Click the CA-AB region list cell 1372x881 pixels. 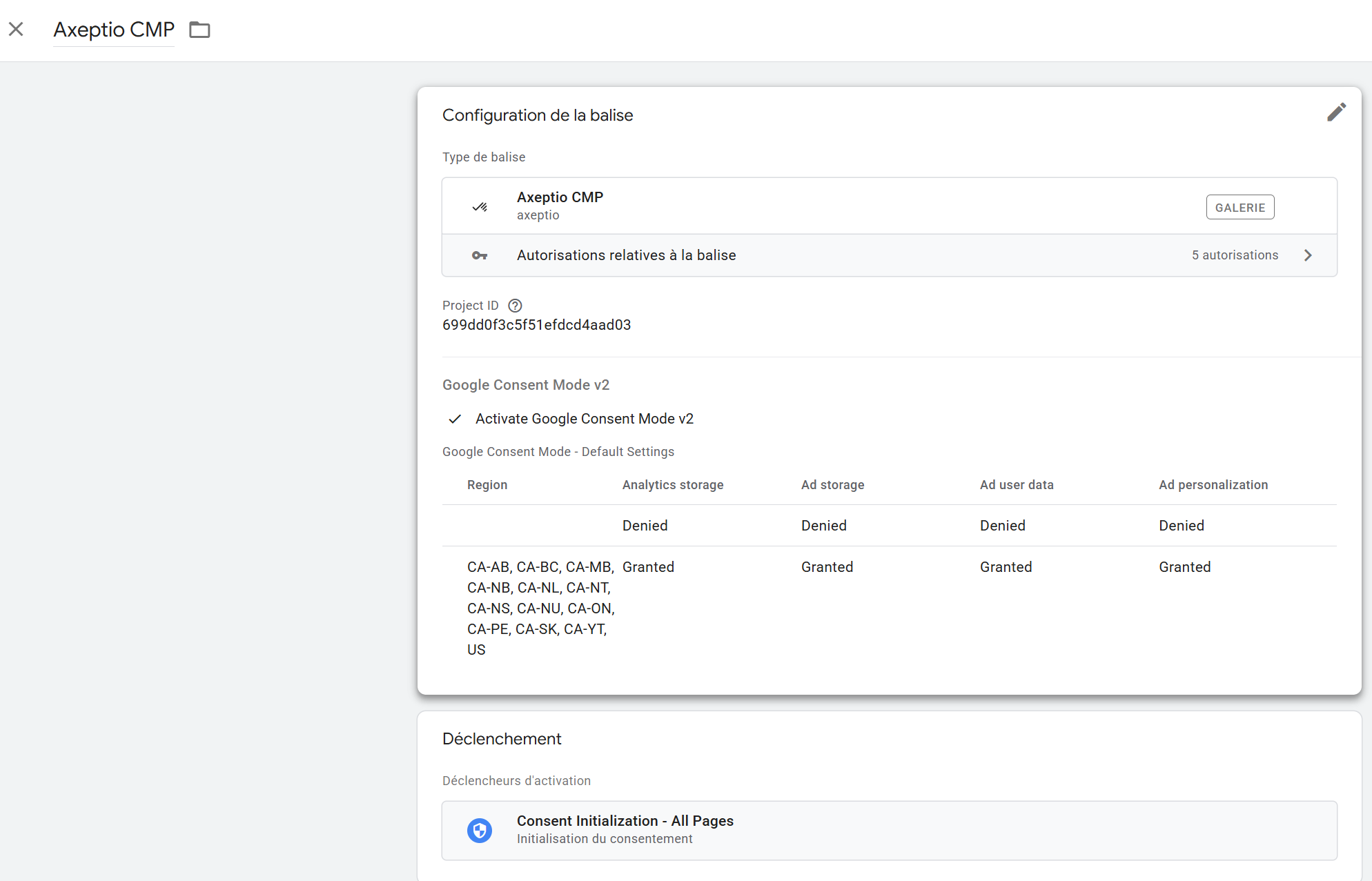tap(540, 608)
